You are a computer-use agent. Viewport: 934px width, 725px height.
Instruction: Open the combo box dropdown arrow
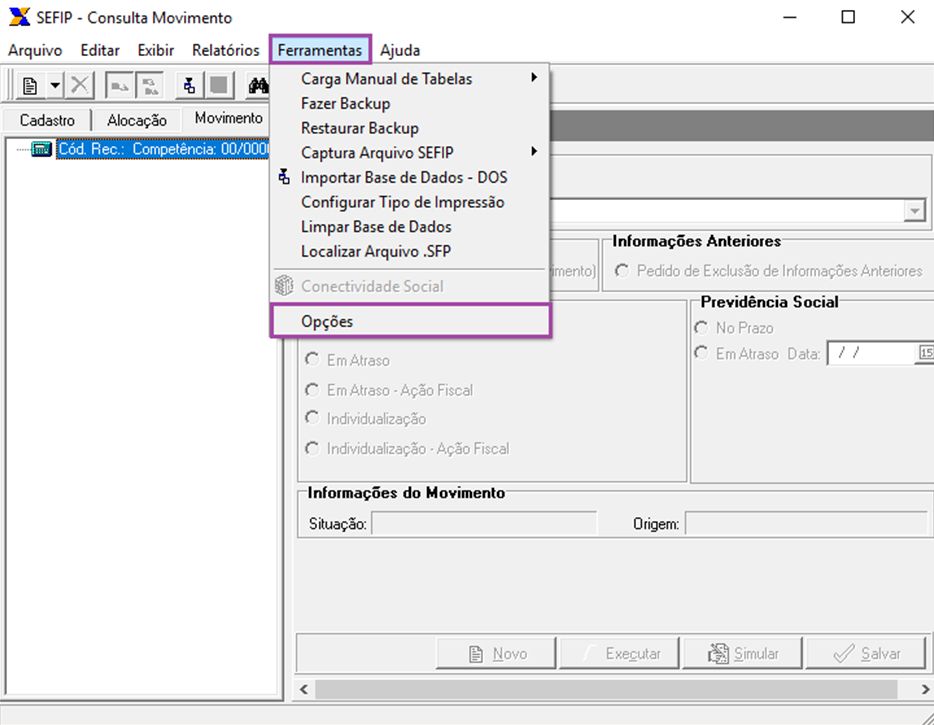[x=914, y=210]
